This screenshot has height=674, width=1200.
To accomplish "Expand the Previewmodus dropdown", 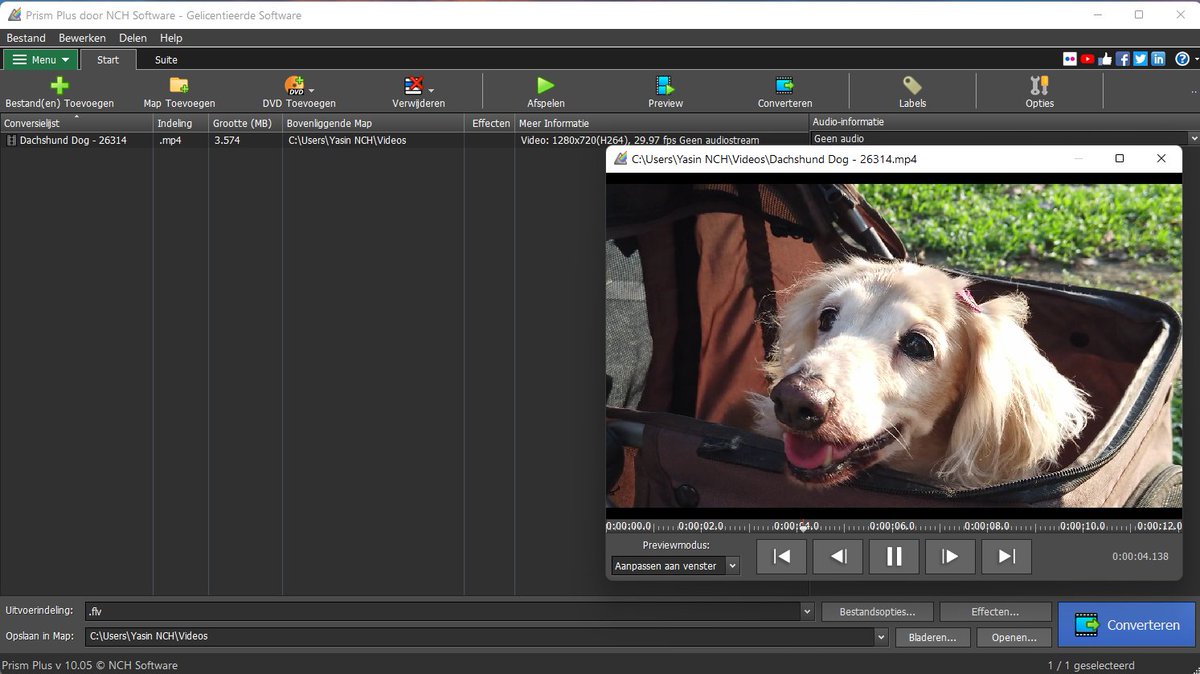I will point(732,566).
